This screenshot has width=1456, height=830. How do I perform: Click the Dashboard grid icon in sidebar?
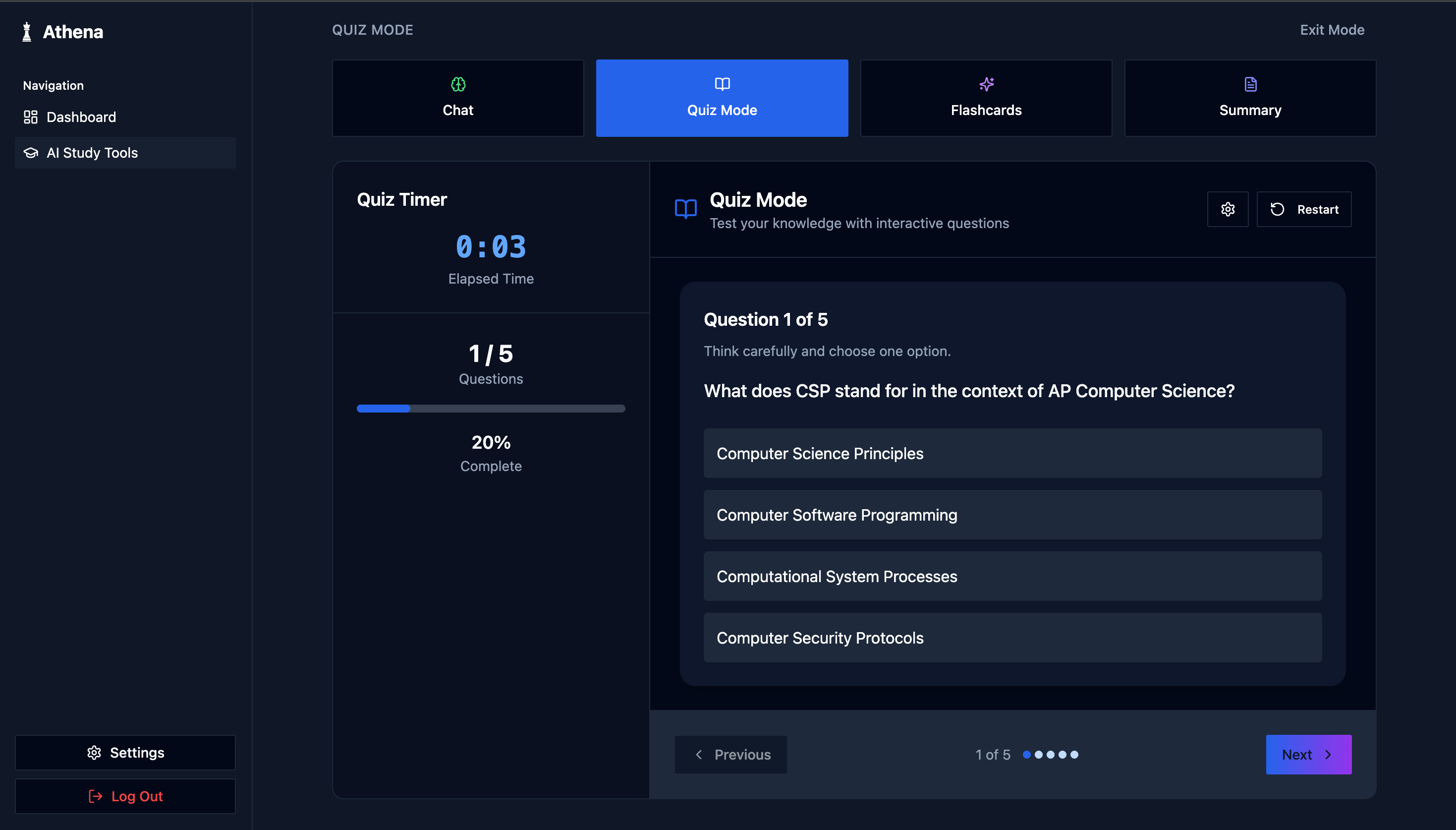point(30,117)
